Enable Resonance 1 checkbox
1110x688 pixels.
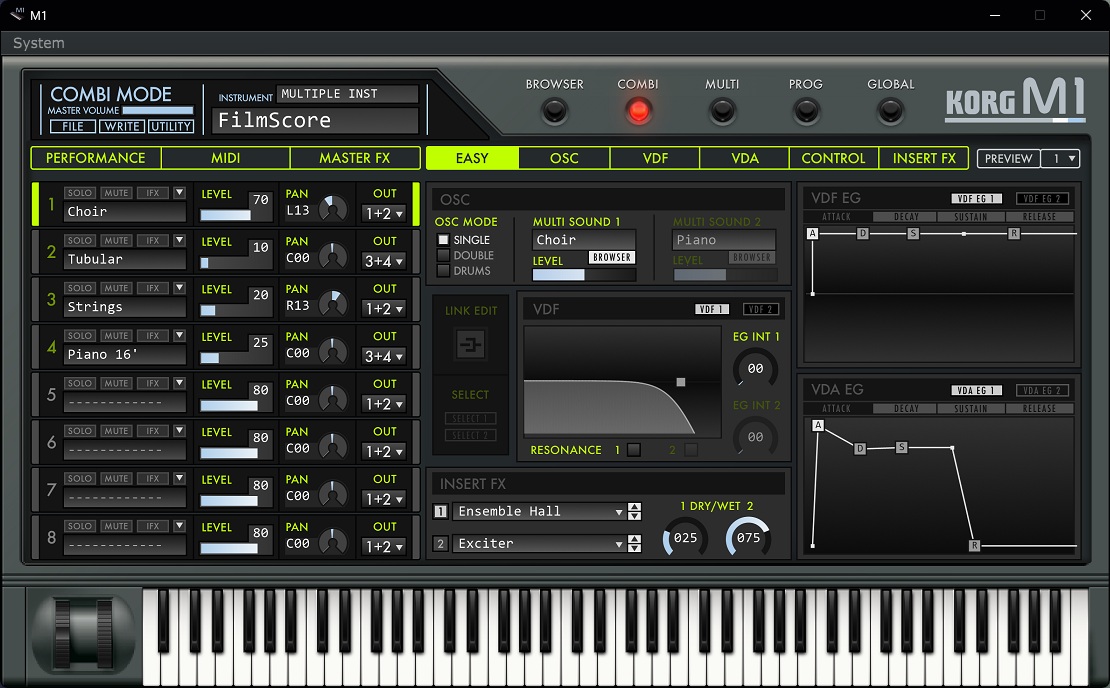634,449
